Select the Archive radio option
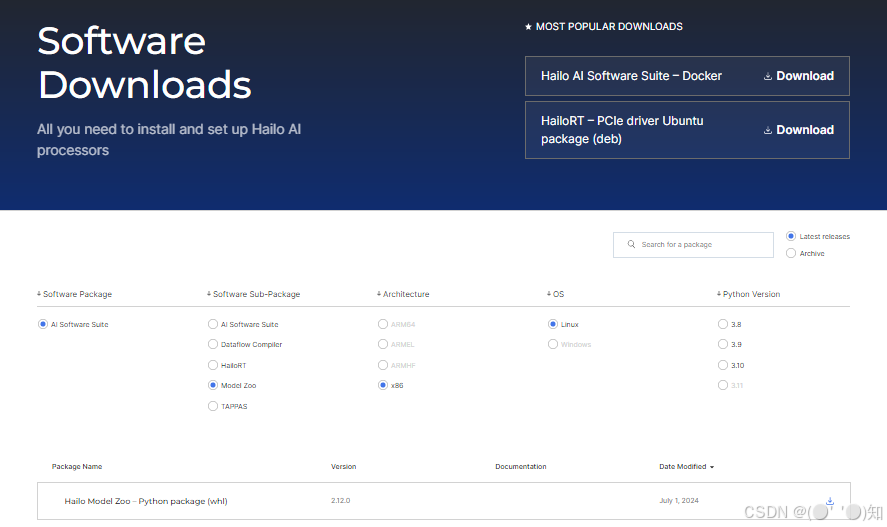This screenshot has height=527, width=887. point(791,253)
